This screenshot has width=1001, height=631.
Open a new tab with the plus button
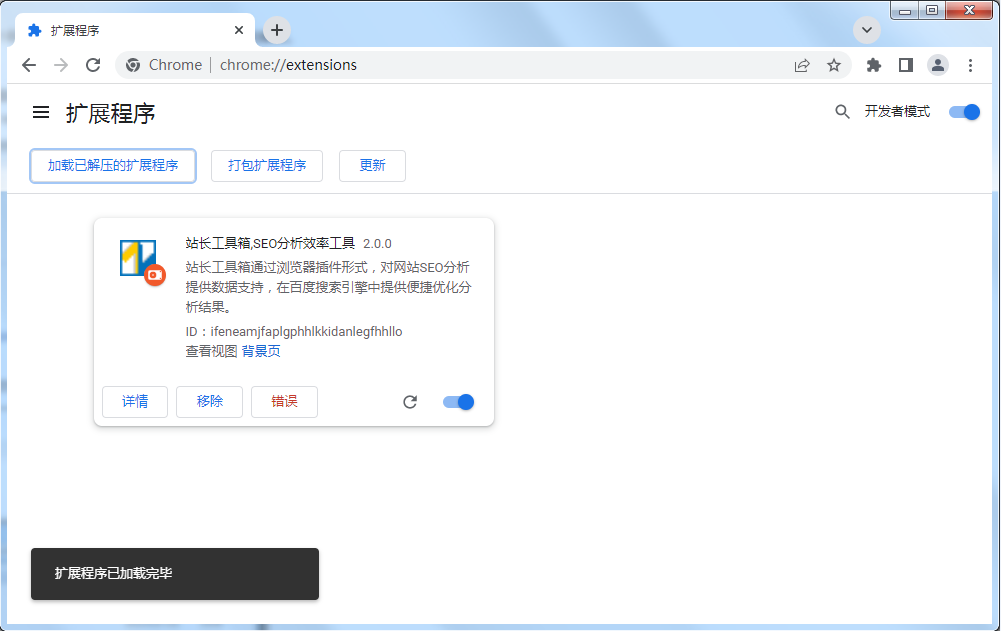pos(276,30)
